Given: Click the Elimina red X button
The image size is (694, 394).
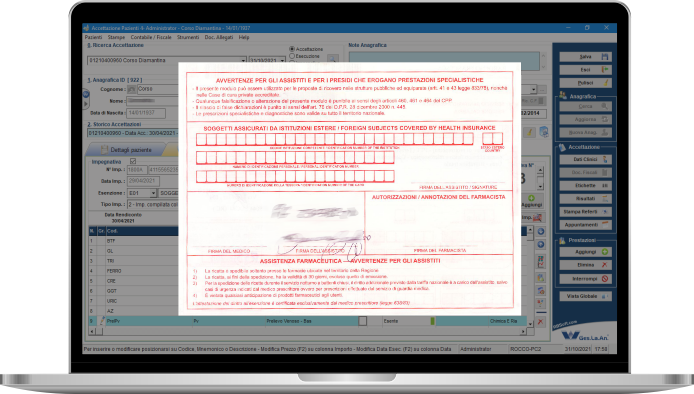Looking at the screenshot, I should pyautogui.click(x=586, y=265).
